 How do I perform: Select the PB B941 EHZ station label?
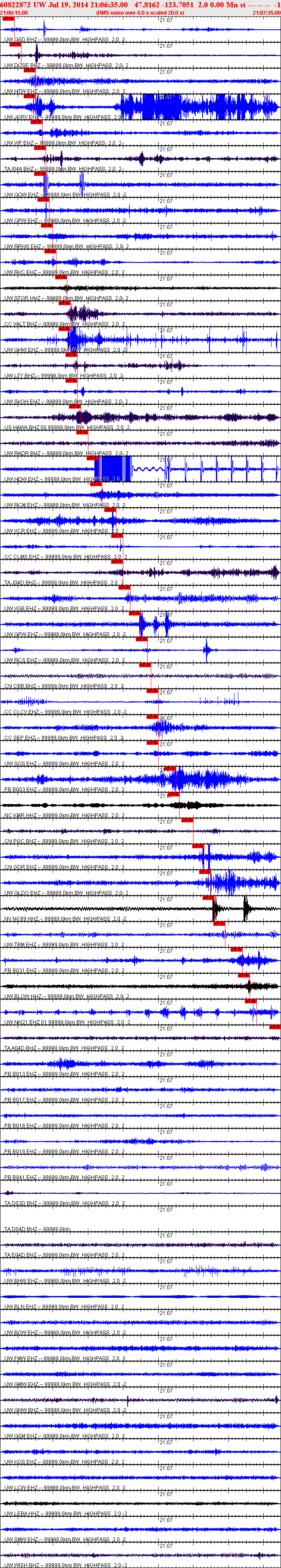[x=64, y=1178]
